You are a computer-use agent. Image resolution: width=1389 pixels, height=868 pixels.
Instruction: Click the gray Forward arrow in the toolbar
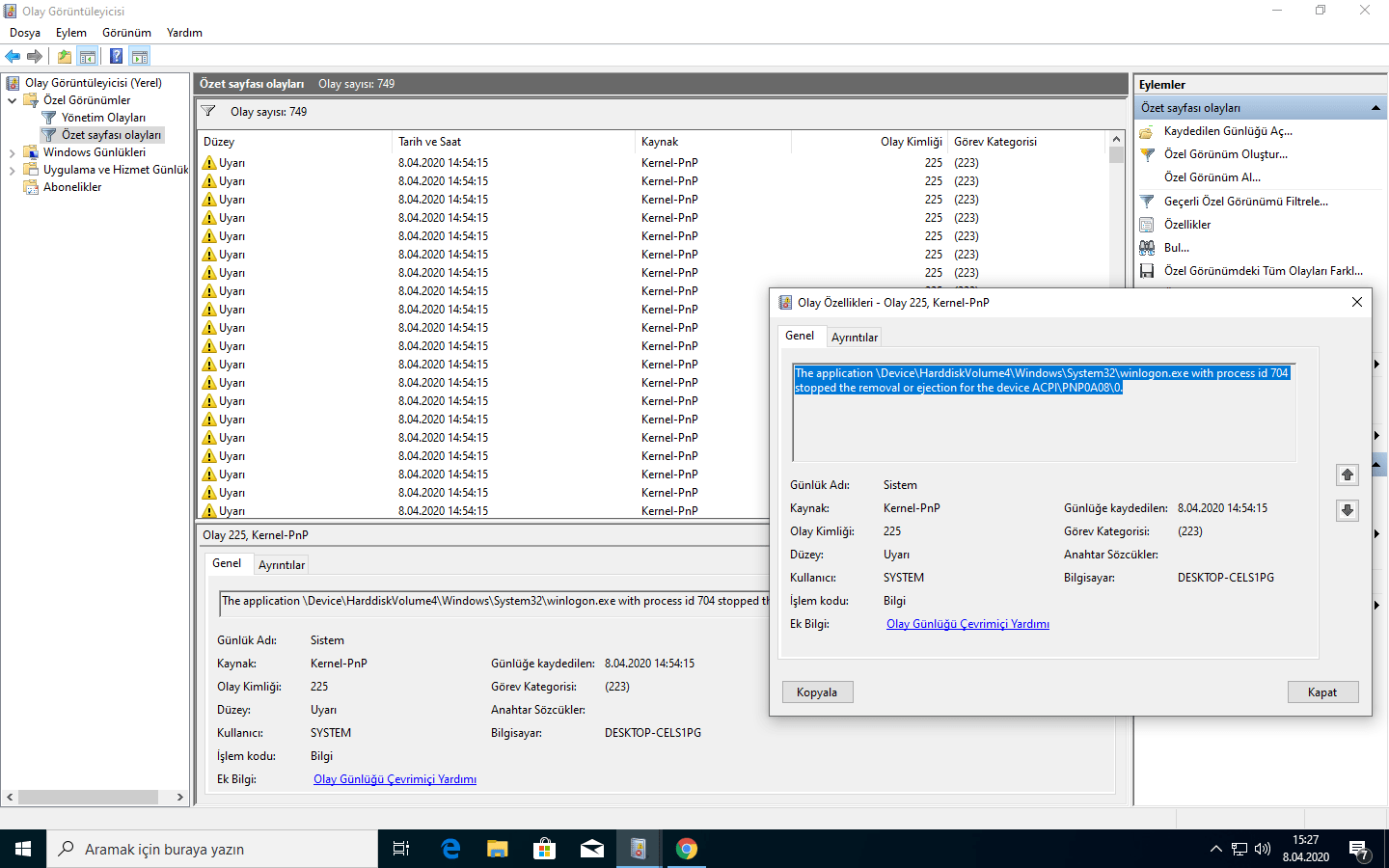pos(35,56)
